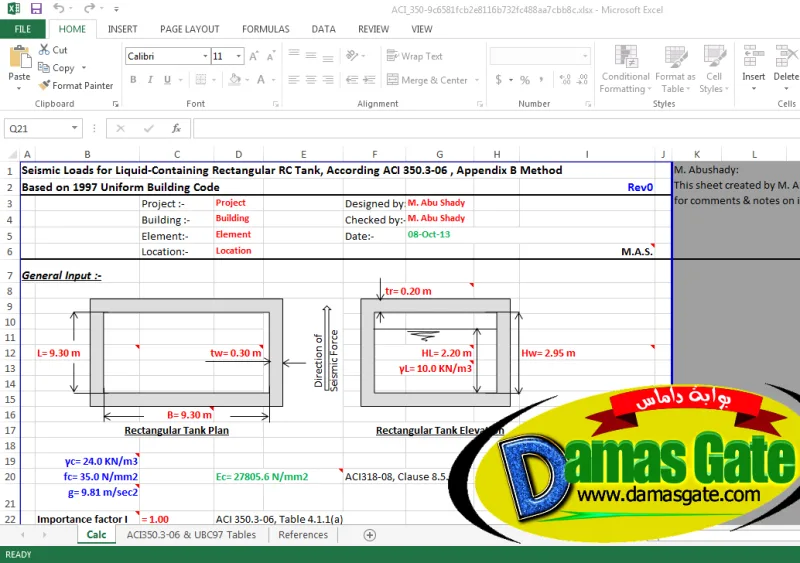Open the Fill Color dropdown arrow

247,80
